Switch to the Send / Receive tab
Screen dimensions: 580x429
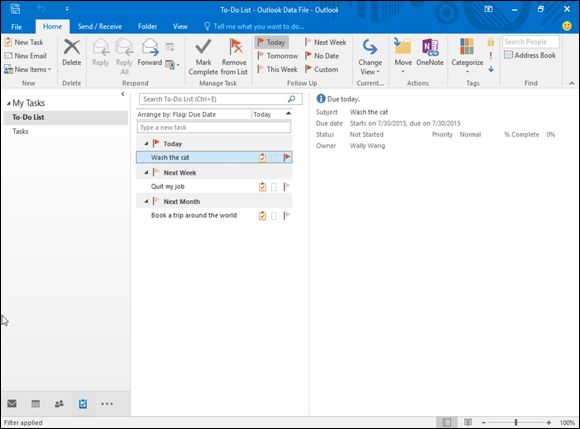[x=100, y=27]
